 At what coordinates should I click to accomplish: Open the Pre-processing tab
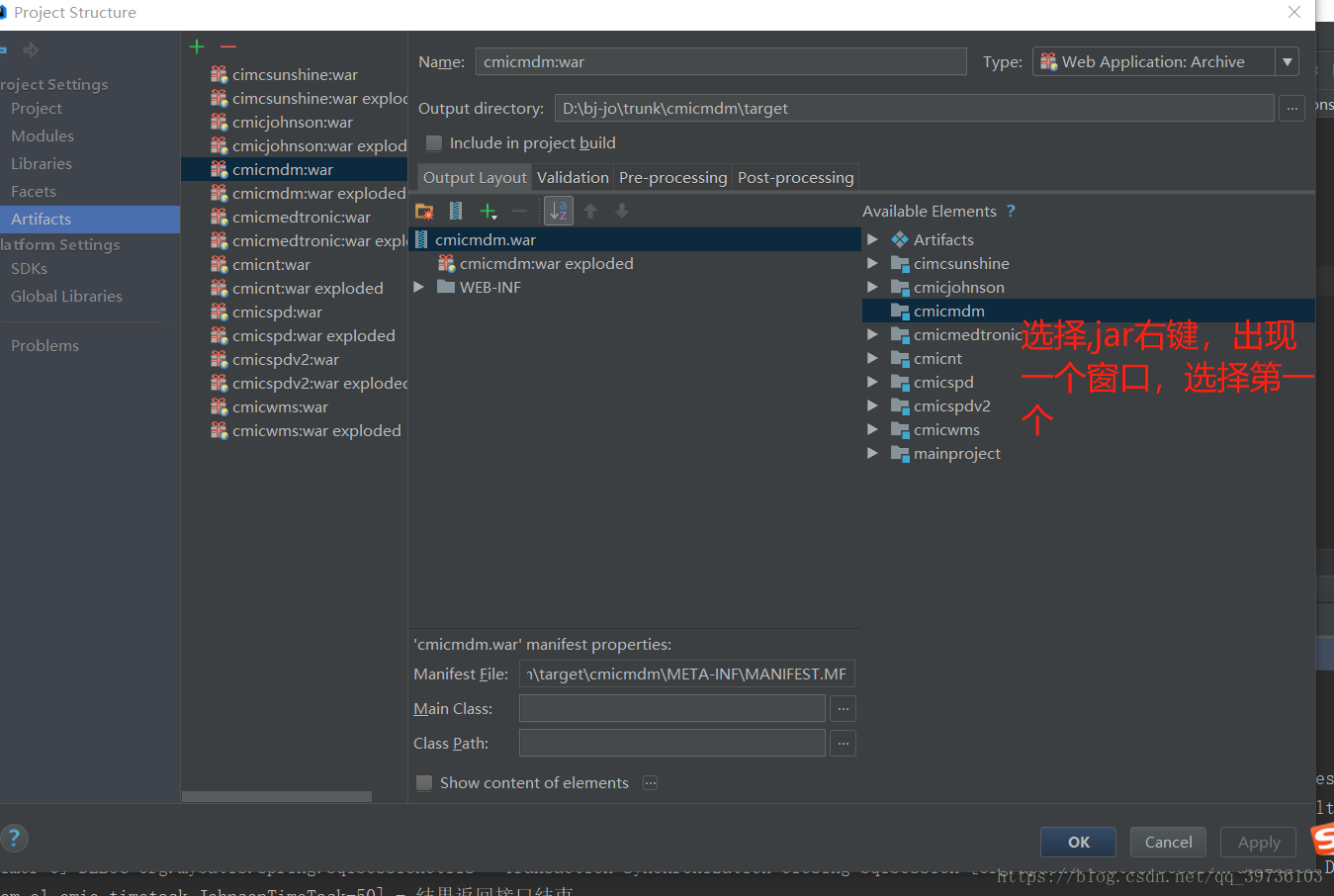(x=672, y=177)
